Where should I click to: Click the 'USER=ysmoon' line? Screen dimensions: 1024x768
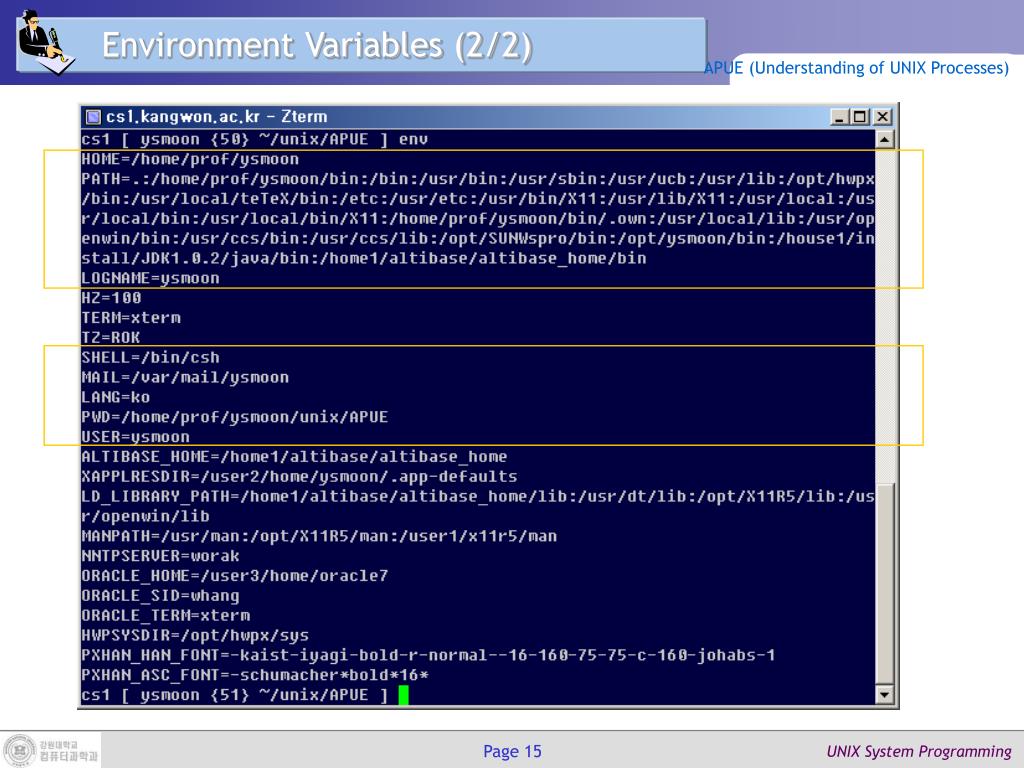[135, 437]
